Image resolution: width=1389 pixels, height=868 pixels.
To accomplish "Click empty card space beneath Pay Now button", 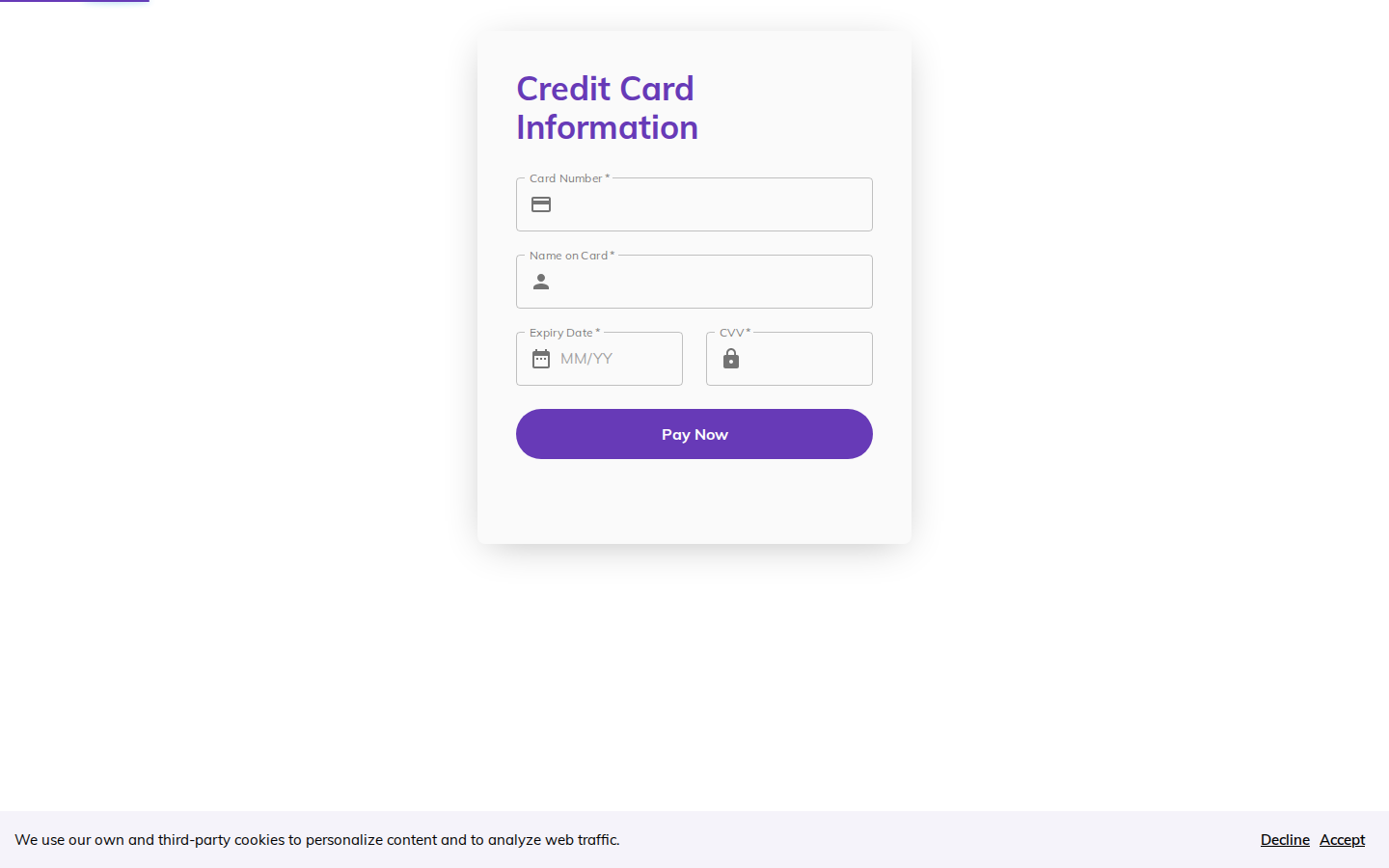I will tap(694, 502).
